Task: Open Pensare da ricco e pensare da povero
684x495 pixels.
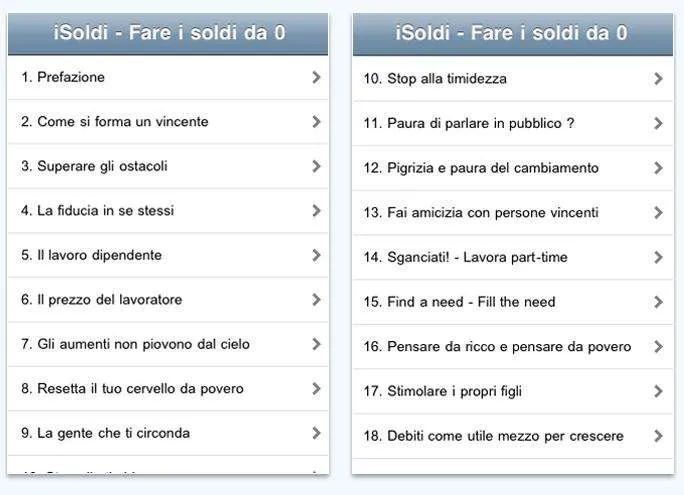Action: click(x=513, y=347)
